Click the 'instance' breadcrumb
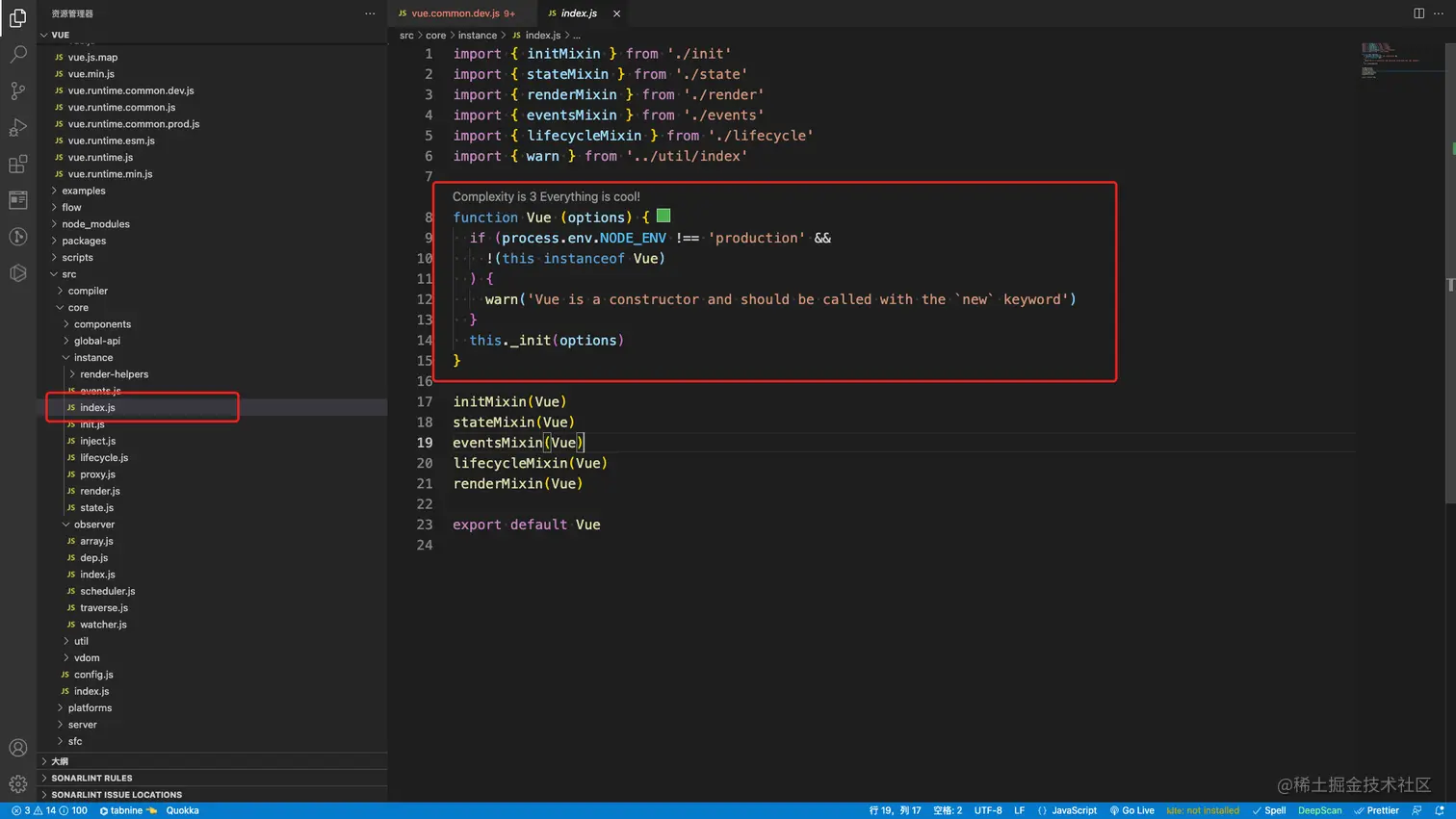 coord(478,36)
